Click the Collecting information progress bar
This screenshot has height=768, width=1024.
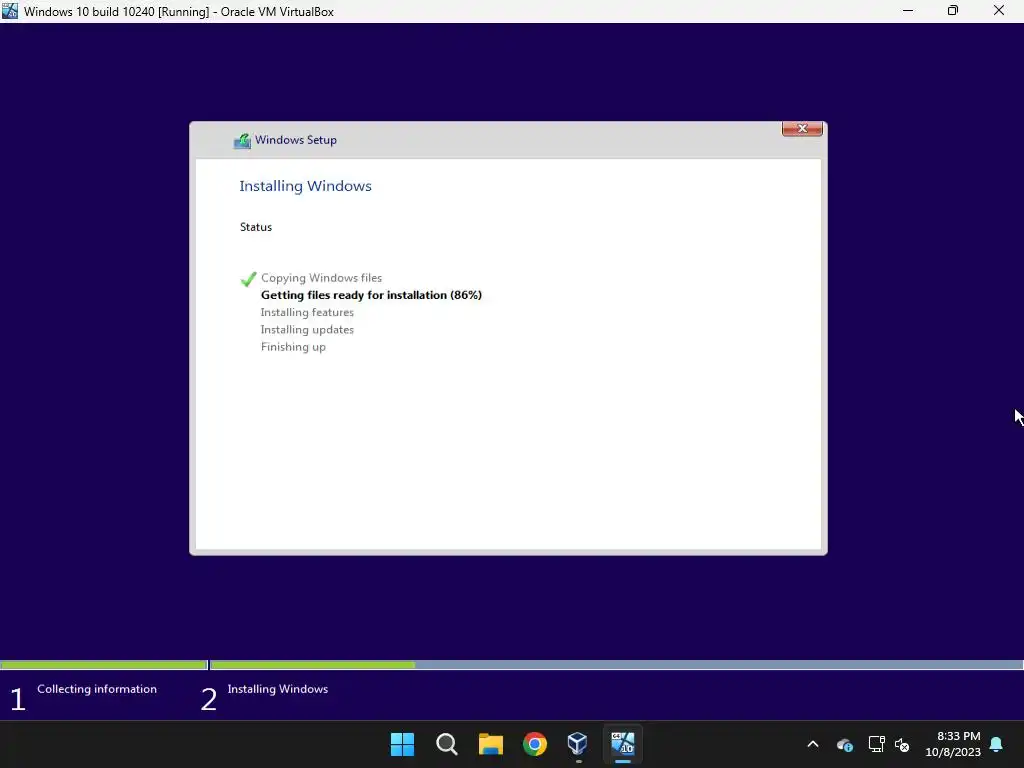(x=103, y=665)
